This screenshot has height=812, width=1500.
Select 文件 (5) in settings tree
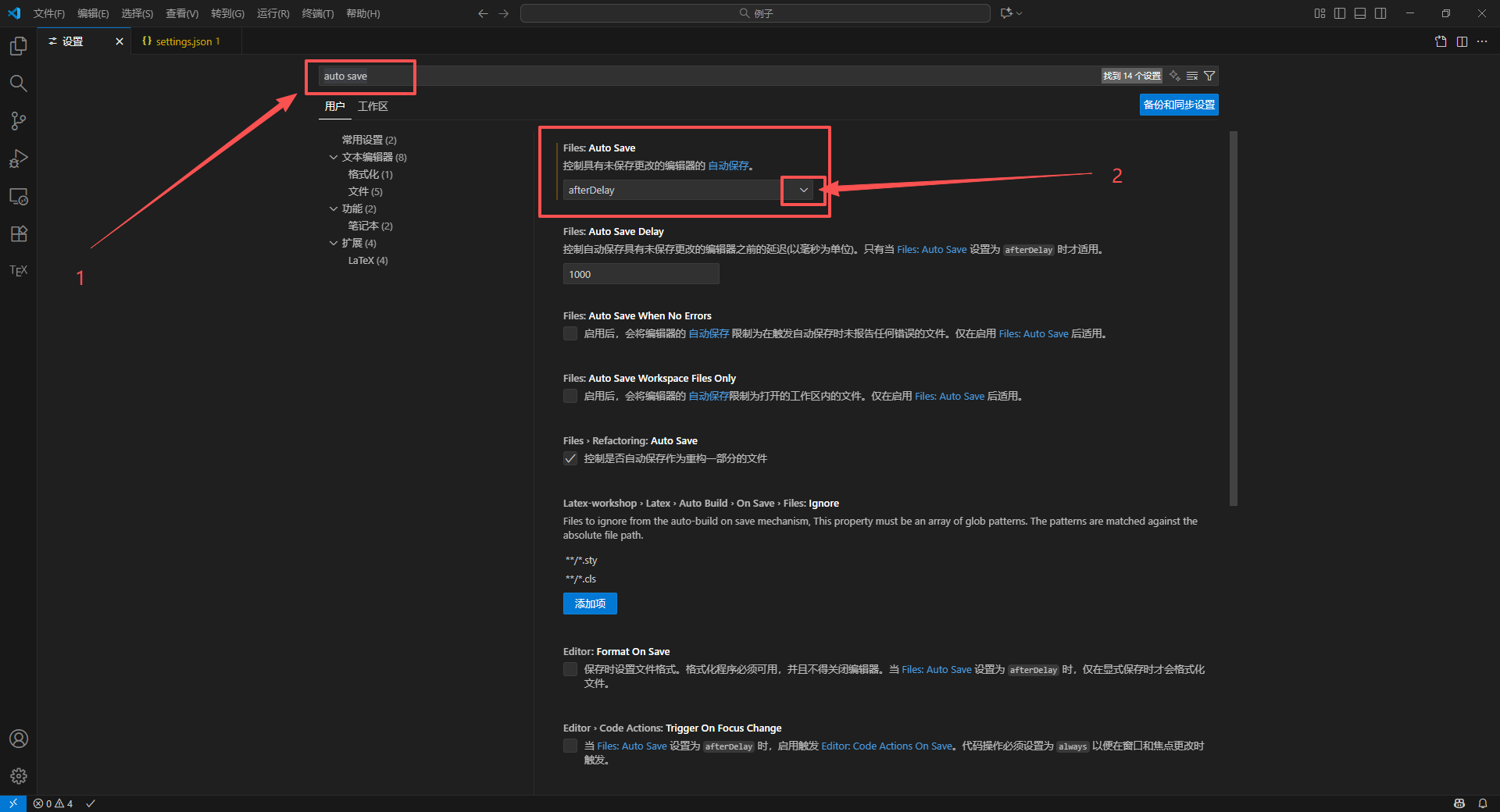tap(365, 191)
